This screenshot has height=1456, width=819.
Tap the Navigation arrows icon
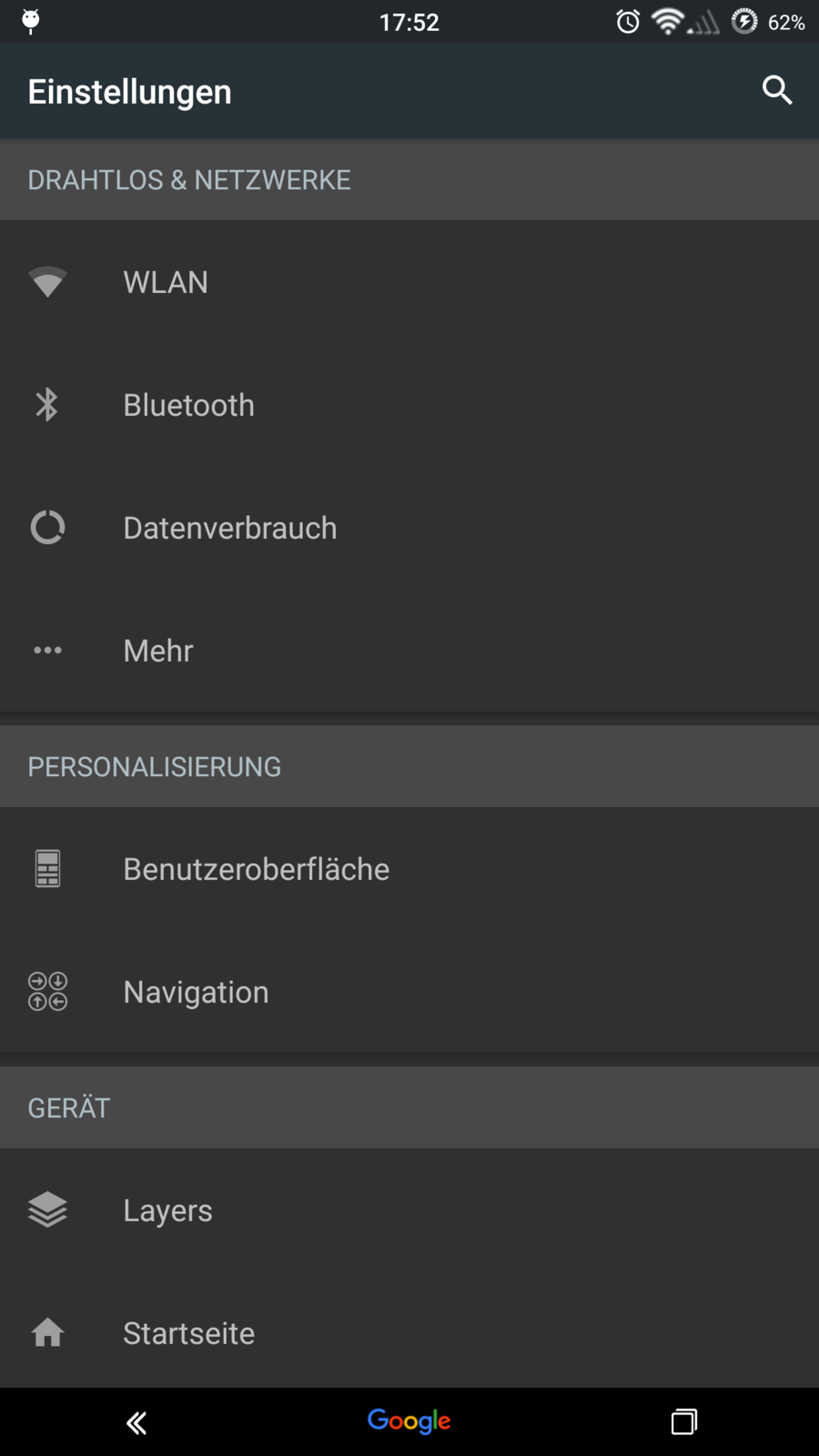(x=47, y=992)
